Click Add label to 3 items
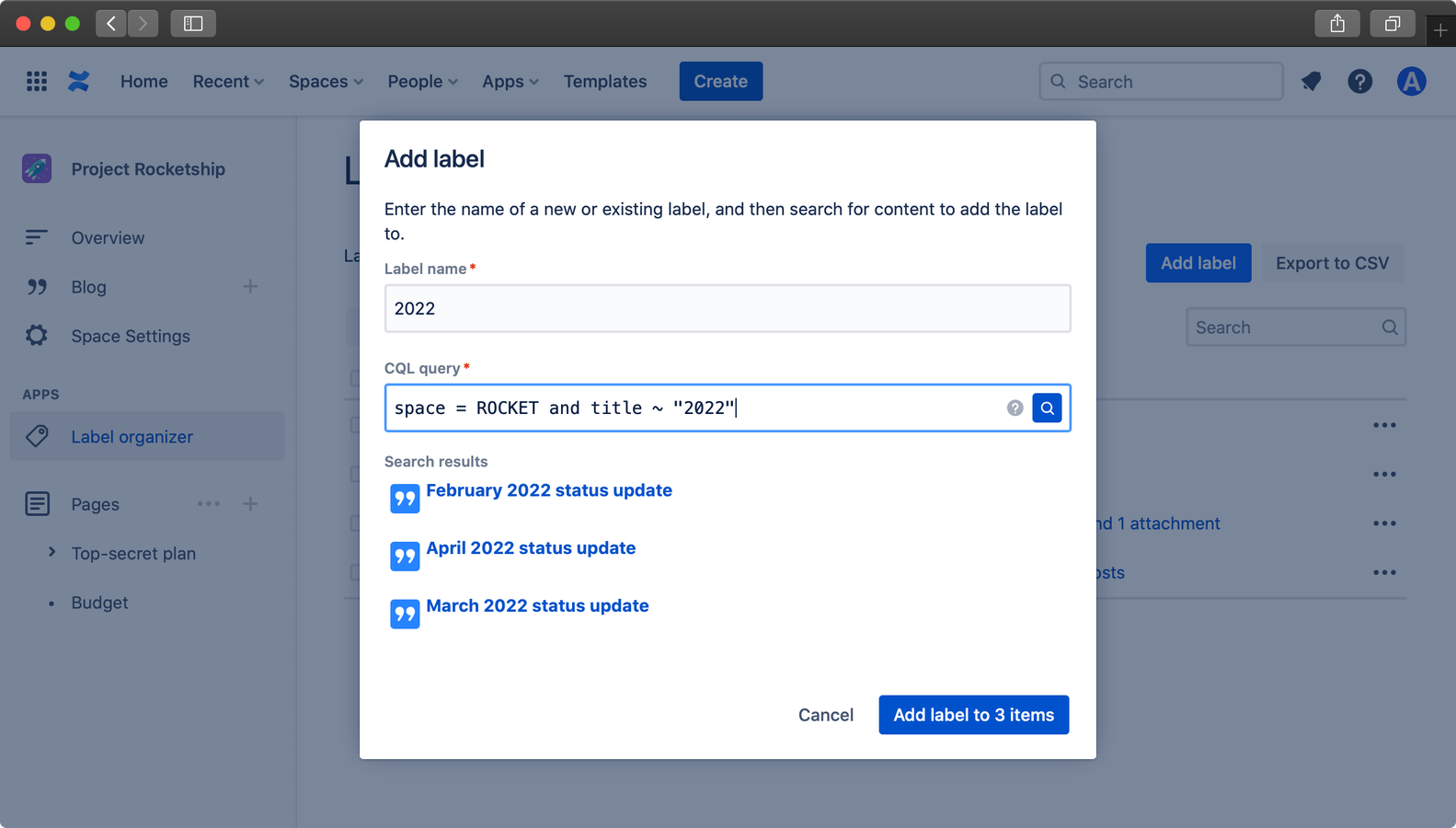The image size is (1456, 828). 973,715
